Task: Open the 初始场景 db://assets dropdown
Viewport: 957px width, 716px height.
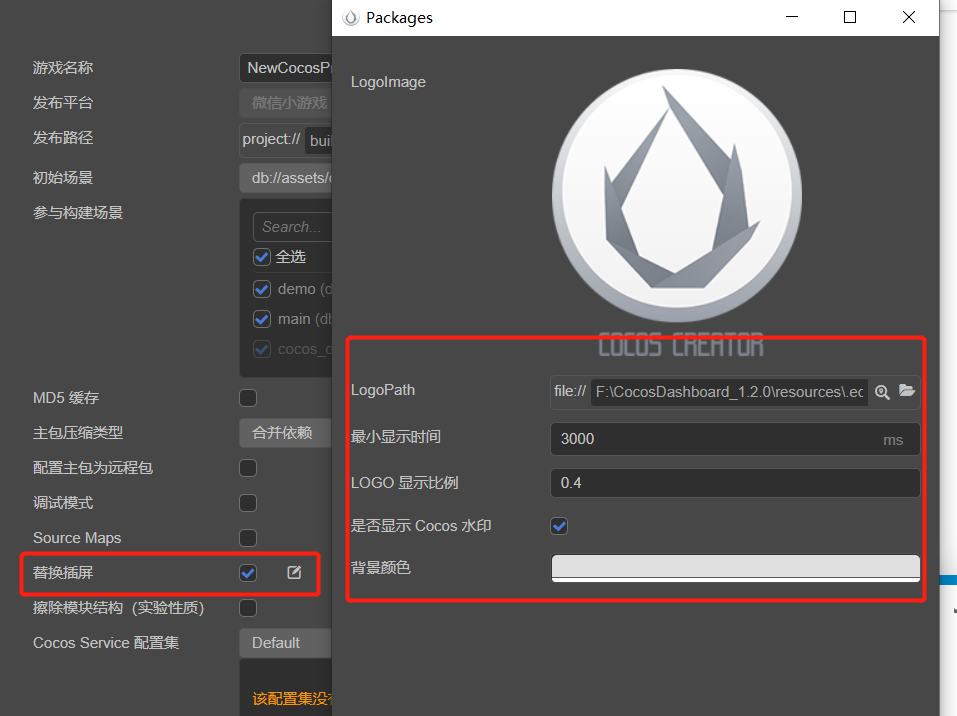Action: (286, 178)
